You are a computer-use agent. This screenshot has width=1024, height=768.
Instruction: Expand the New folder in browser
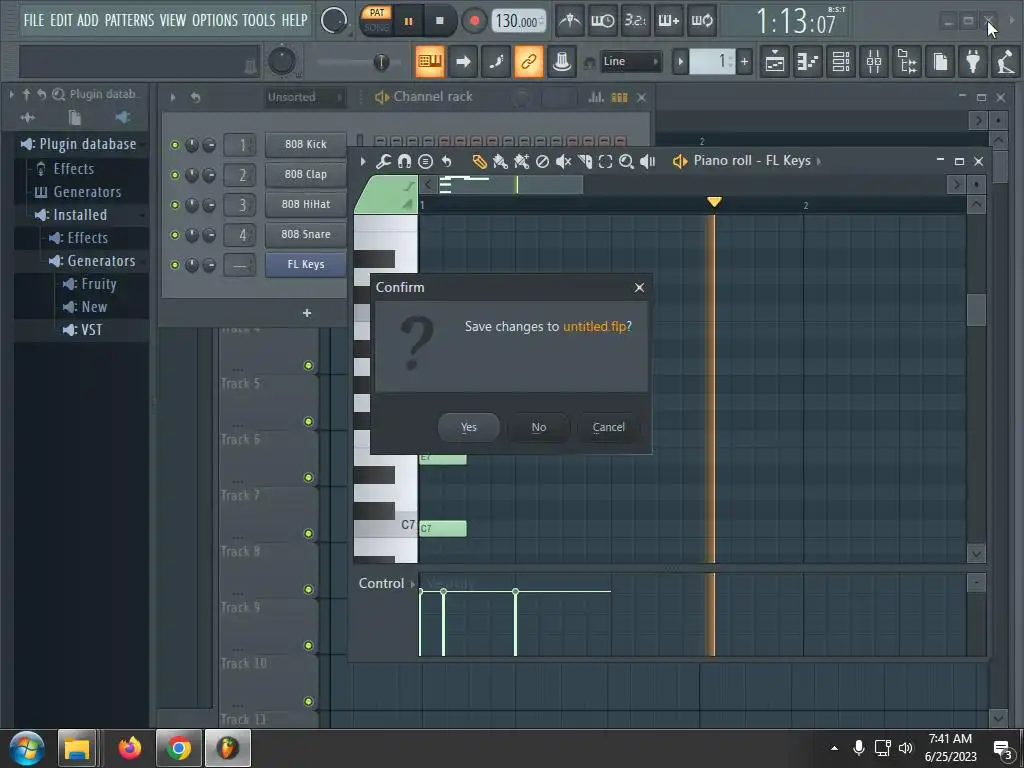(93, 307)
